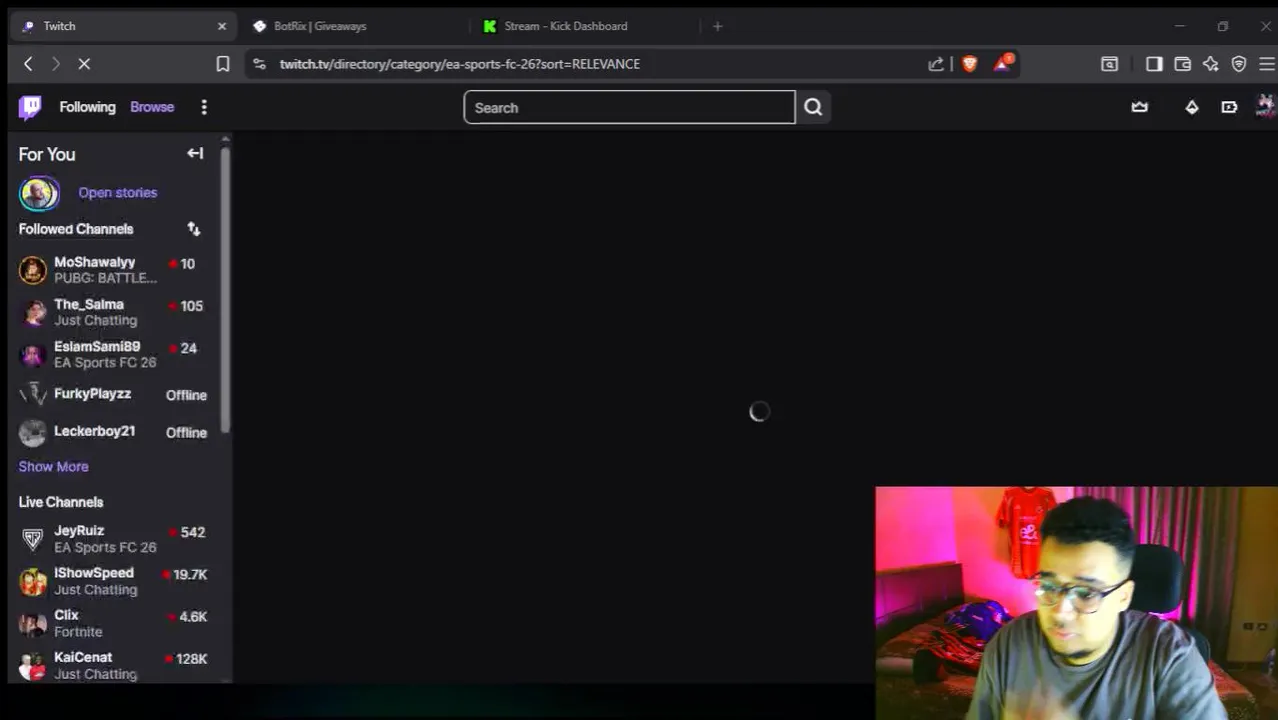Open Leo AI sparkle icon
The width and height of the screenshot is (1278, 720).
point(1211,64)
